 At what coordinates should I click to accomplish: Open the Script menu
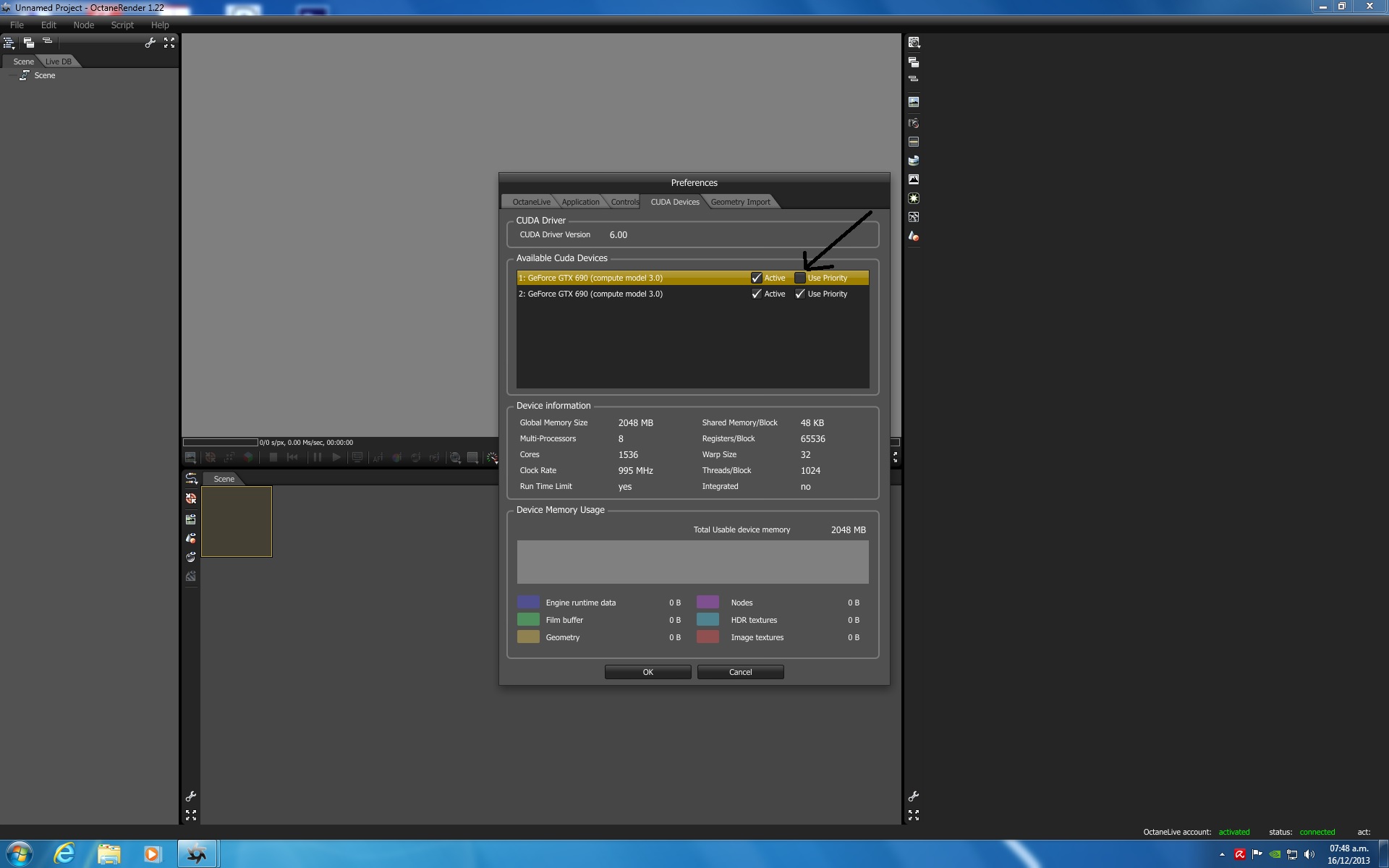pyautogui.click(x=122, y=25)
